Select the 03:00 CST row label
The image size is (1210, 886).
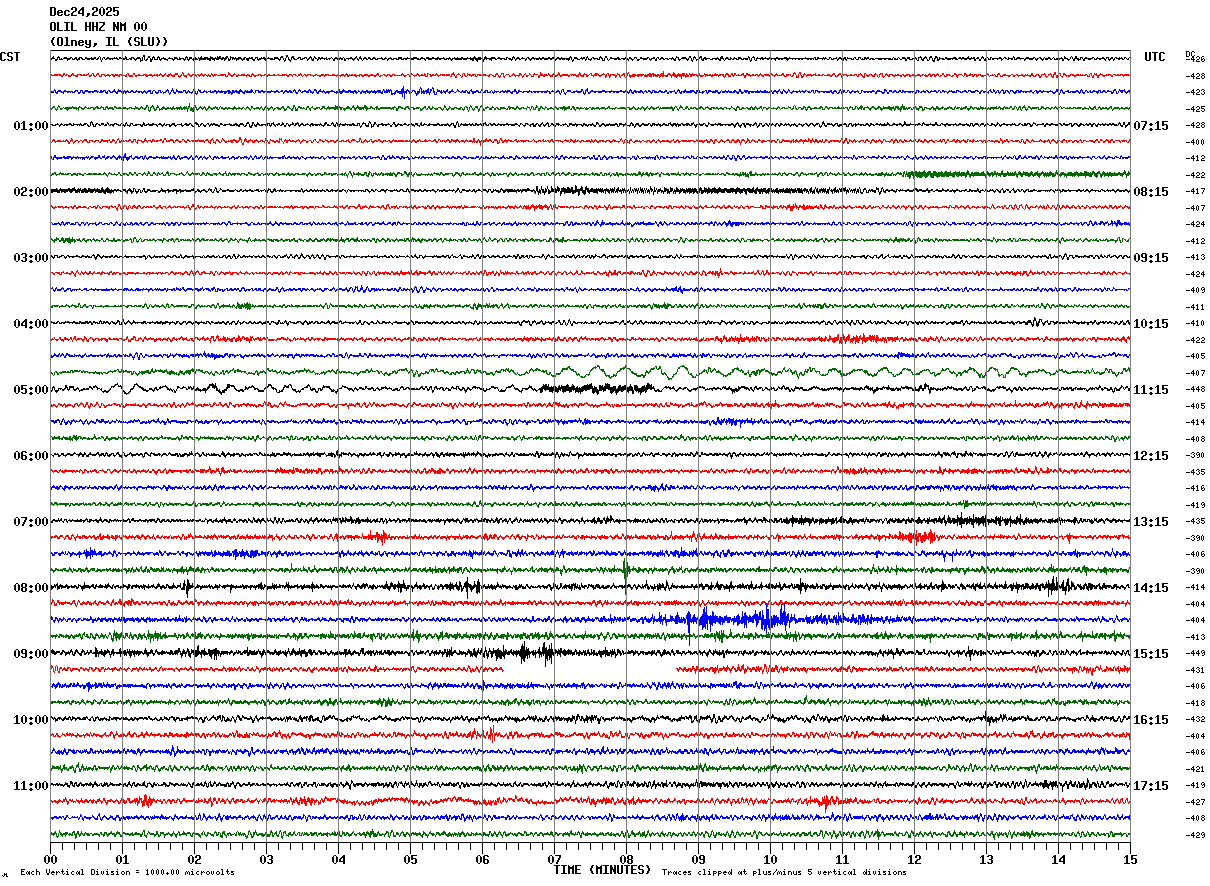point(31,258)
